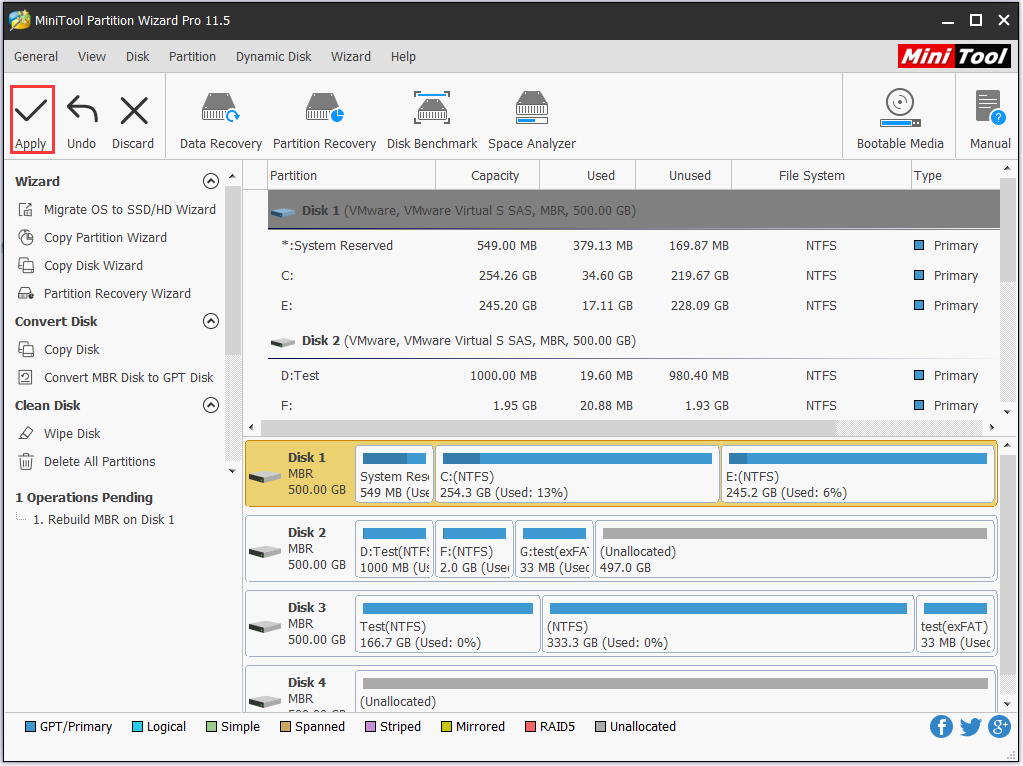The width and height of the screenshot is (1023, 766).
Task: Collapse the Clean Disk section
Action: point(211,405)
